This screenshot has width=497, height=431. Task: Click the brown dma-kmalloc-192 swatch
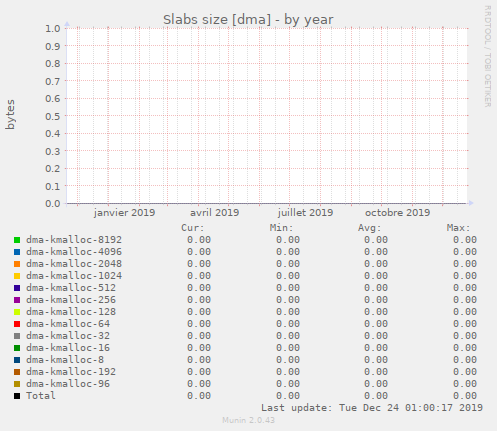pos(17,372)
